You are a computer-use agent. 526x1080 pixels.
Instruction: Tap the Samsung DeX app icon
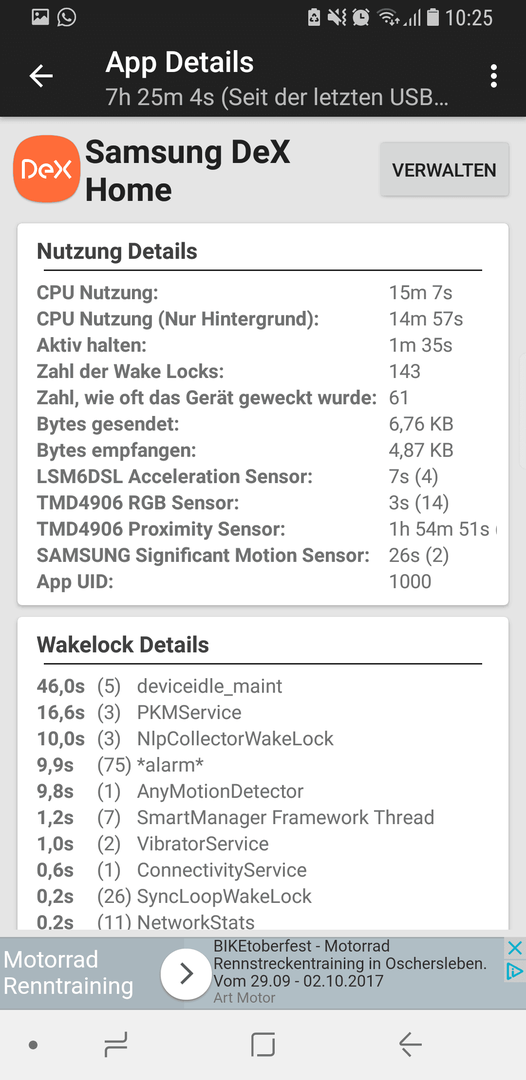click(x=47, y=169)
